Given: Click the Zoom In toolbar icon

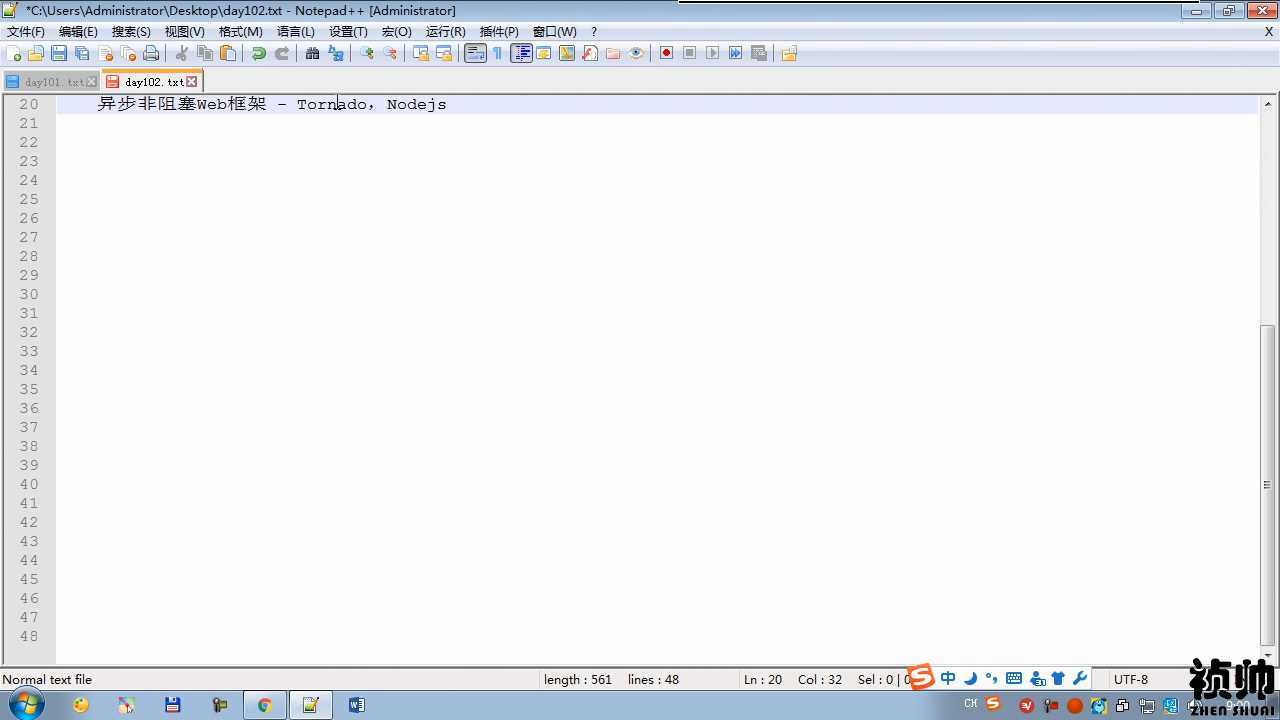Looking at the screenshot, I should pyautogui.click(x=367, y=53).
